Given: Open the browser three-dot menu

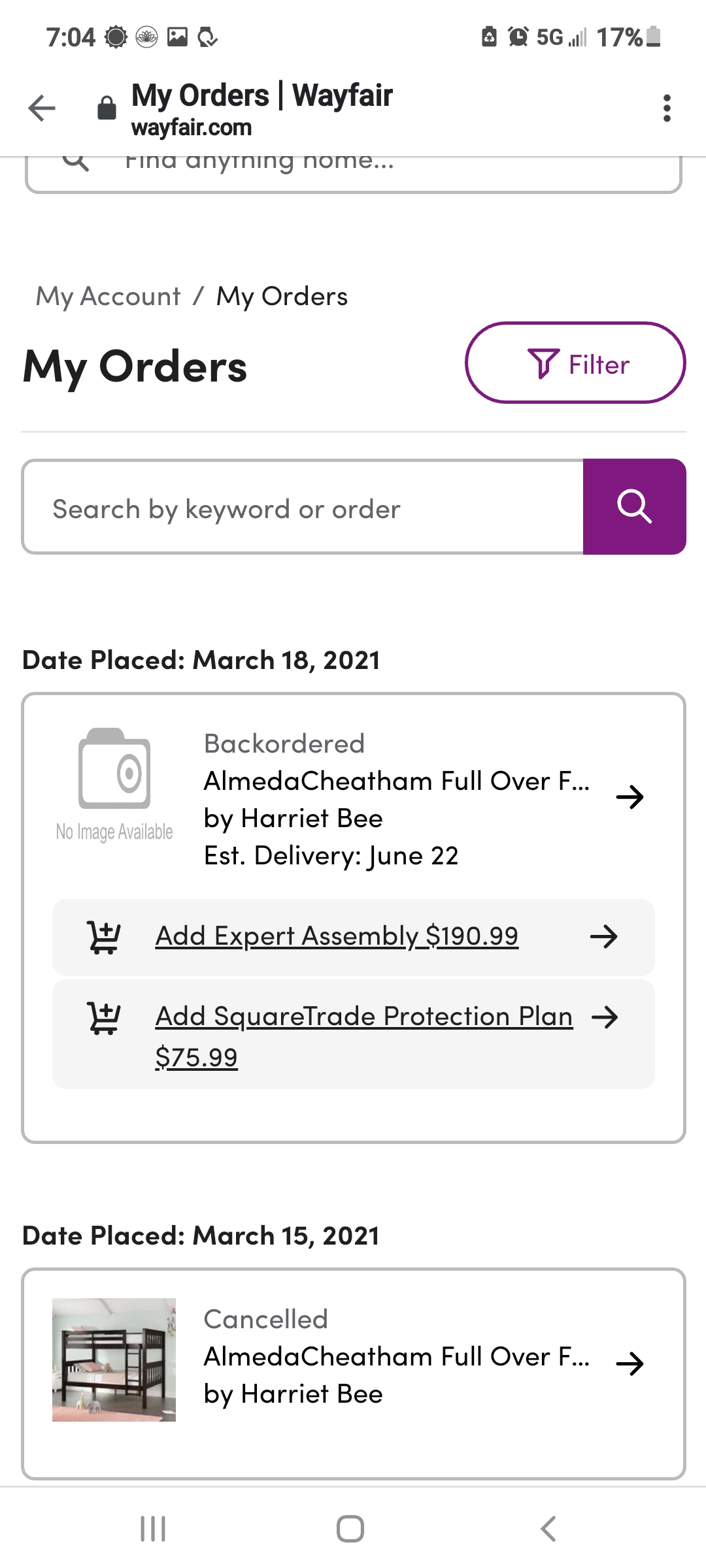Looking at the screenshot, I should tap(667, 108).
